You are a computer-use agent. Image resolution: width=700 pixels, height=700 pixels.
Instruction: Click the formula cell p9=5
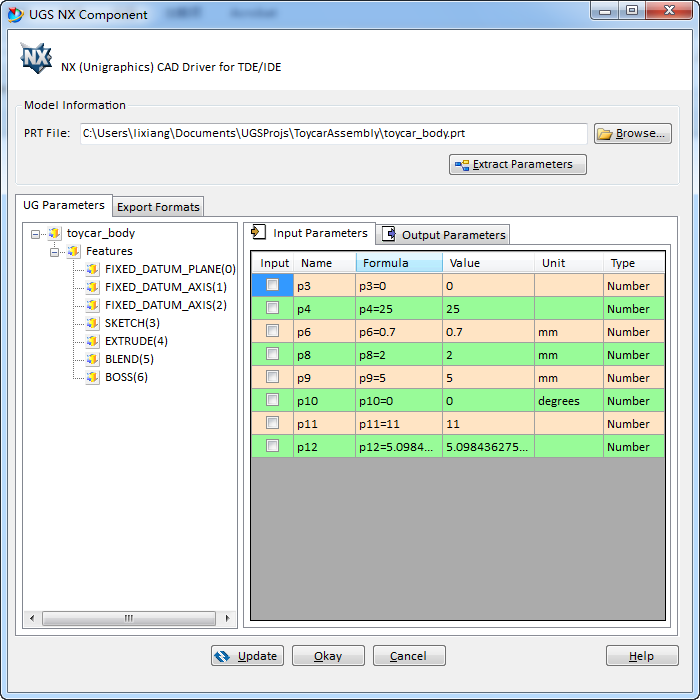coord(399,378)
